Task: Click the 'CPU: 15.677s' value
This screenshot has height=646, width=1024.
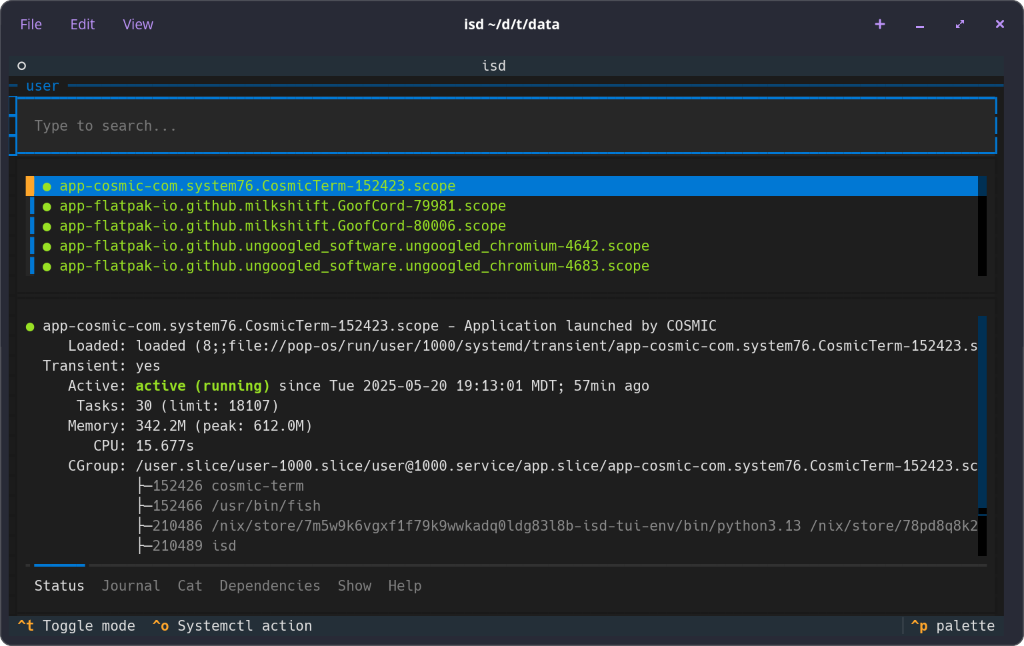Action: coord(165,446)
